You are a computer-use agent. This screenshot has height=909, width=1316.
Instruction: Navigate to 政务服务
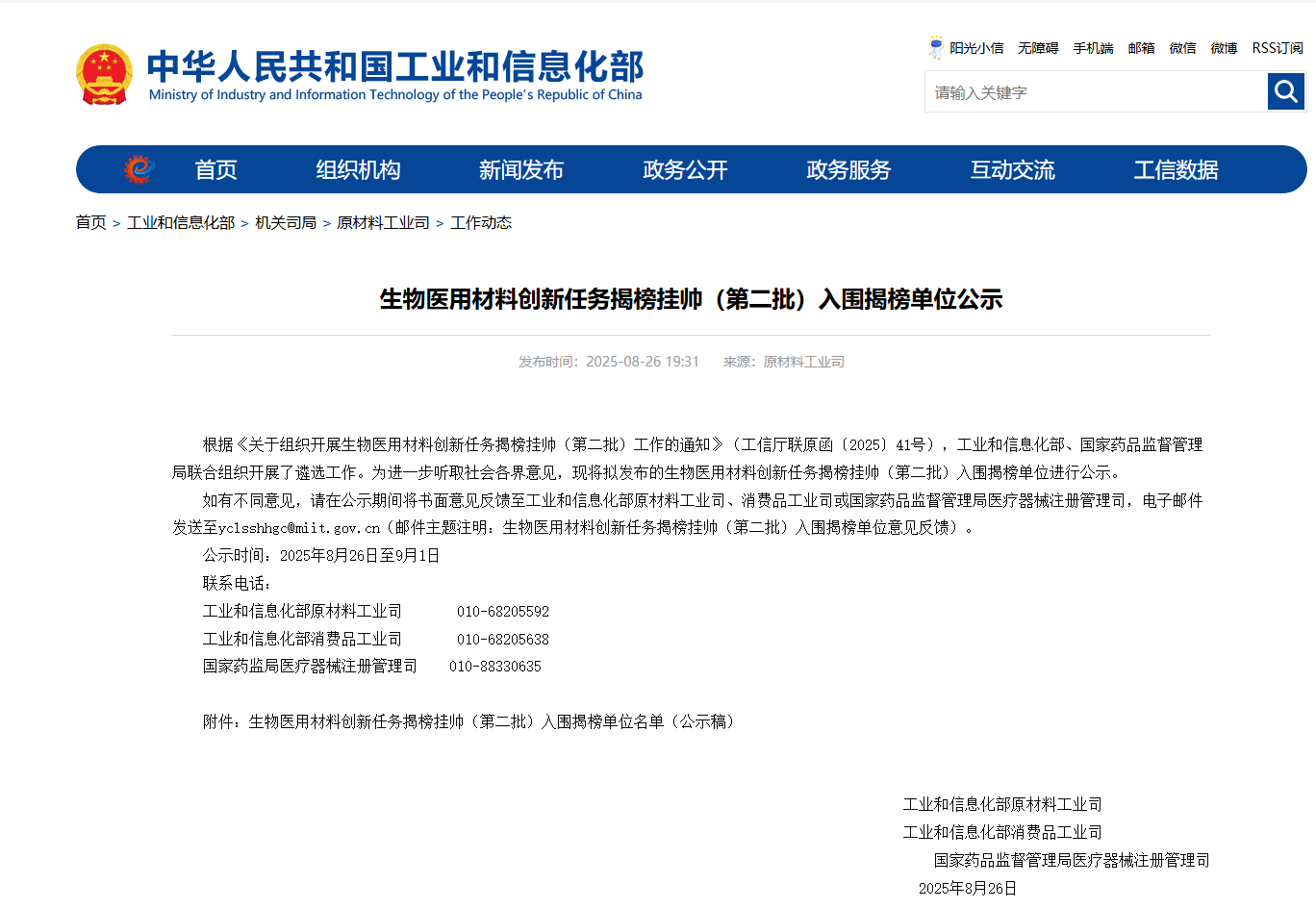[848, 170]
